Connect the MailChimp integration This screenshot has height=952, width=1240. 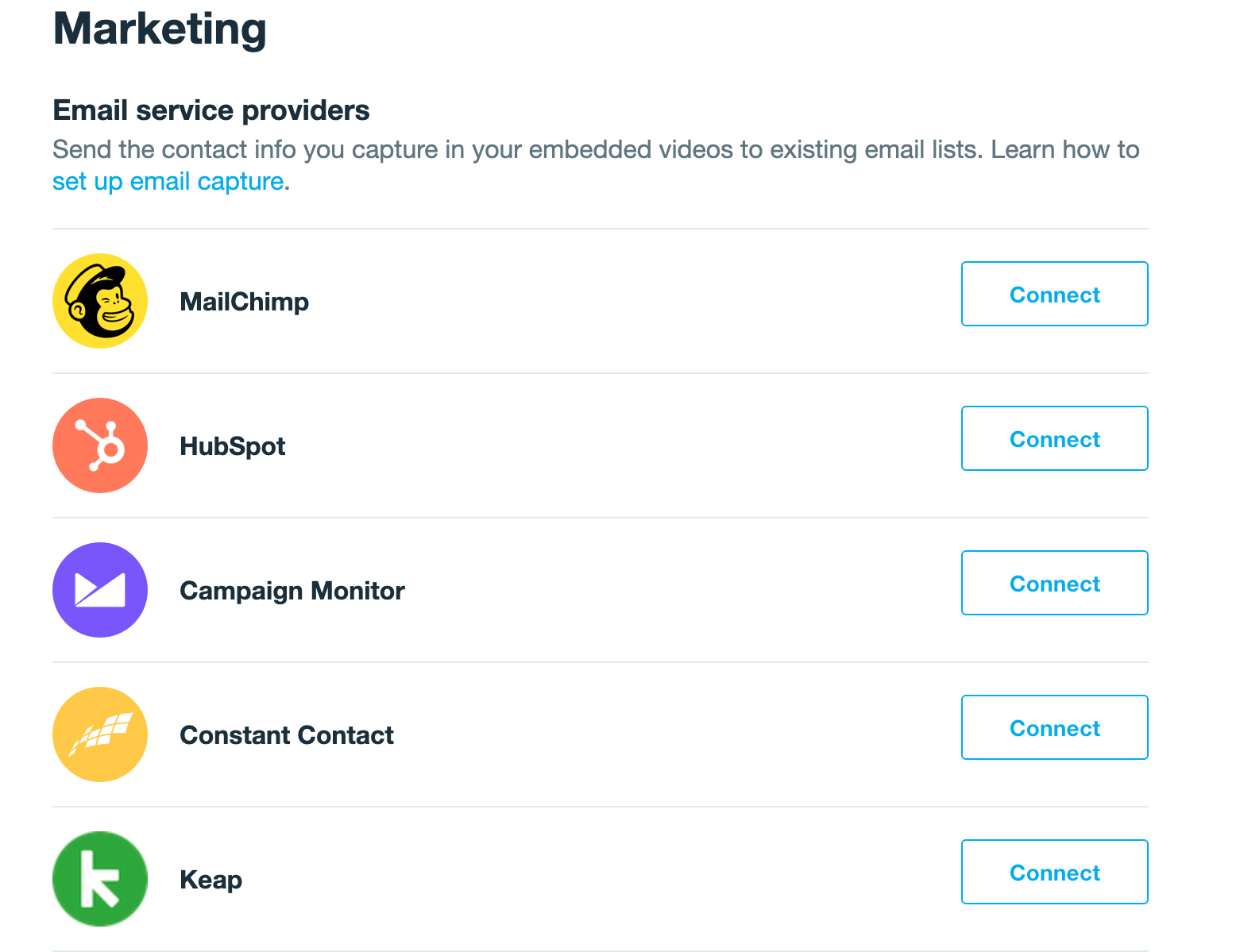pos(1054,295)
